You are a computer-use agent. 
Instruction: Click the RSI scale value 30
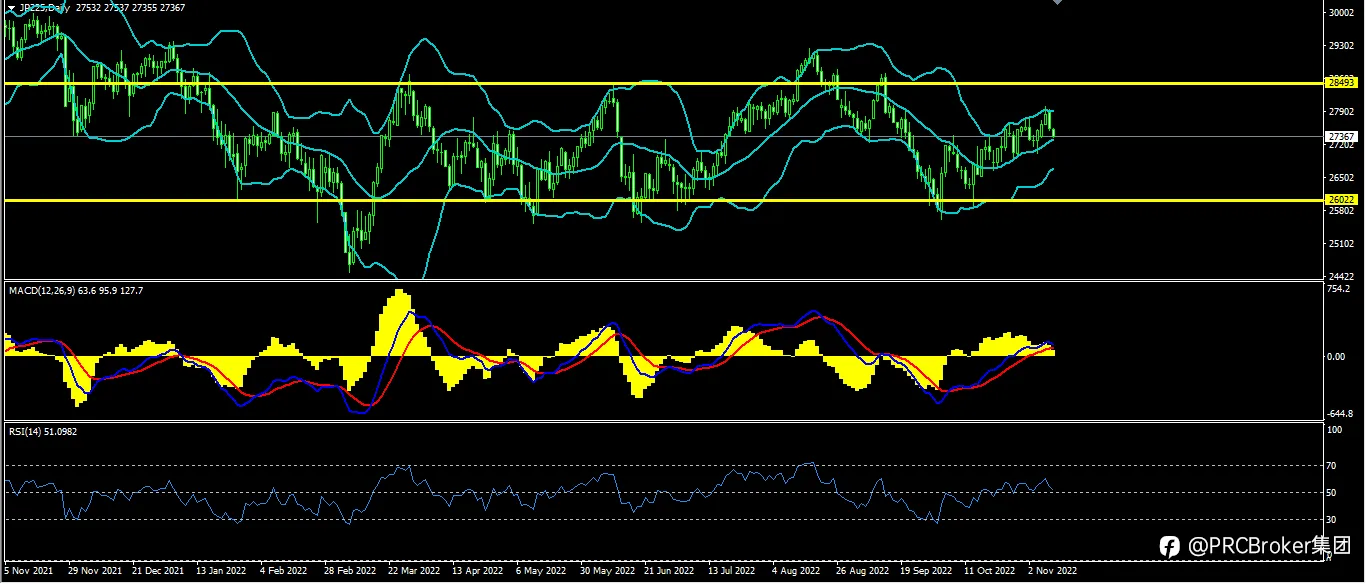[1332, 520]
